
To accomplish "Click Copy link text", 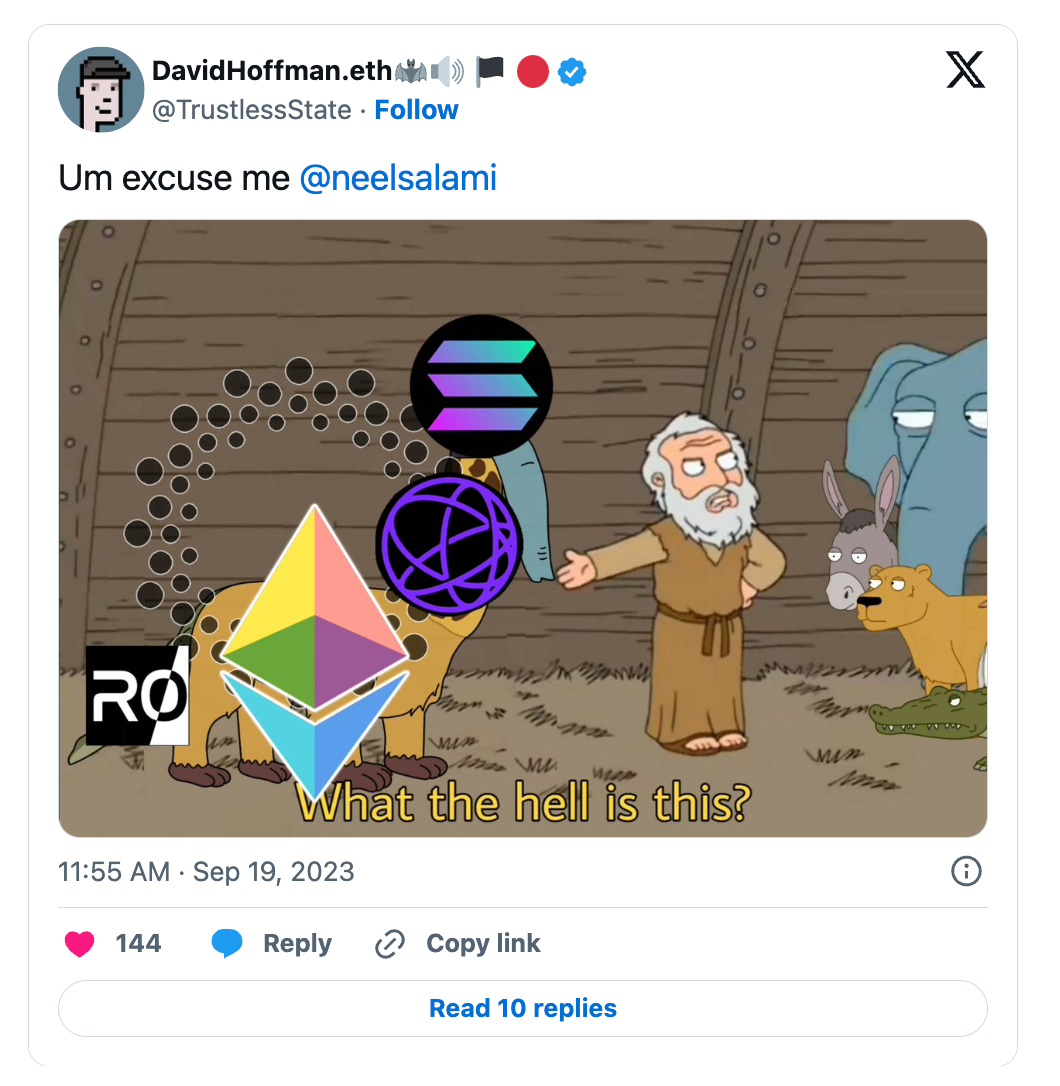I will [483, 943].
